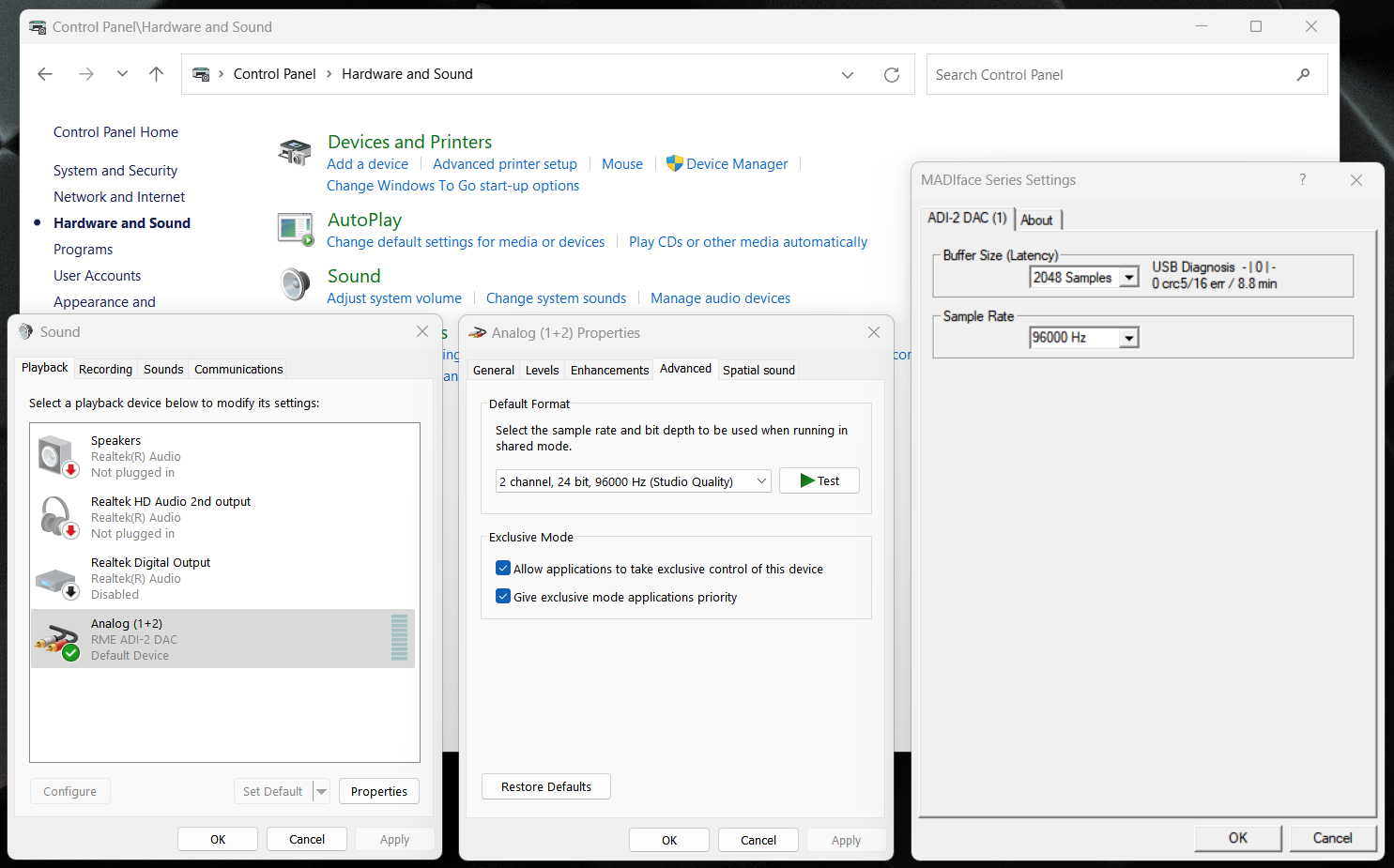Open System and Security in sidebar

point(115,171)
